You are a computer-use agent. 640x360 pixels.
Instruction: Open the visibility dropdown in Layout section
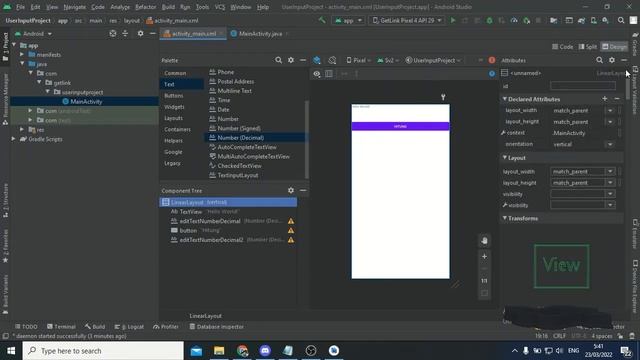610,194
